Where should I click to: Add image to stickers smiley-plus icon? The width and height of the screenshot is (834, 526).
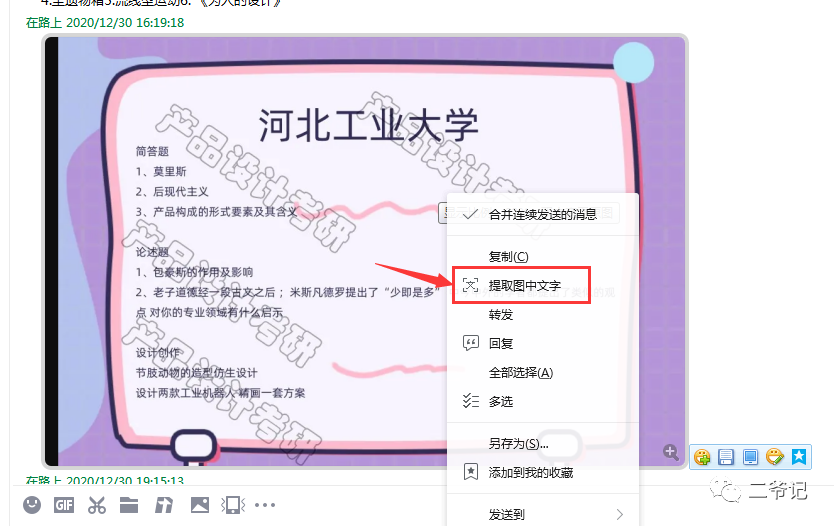[x=702, y=457]
